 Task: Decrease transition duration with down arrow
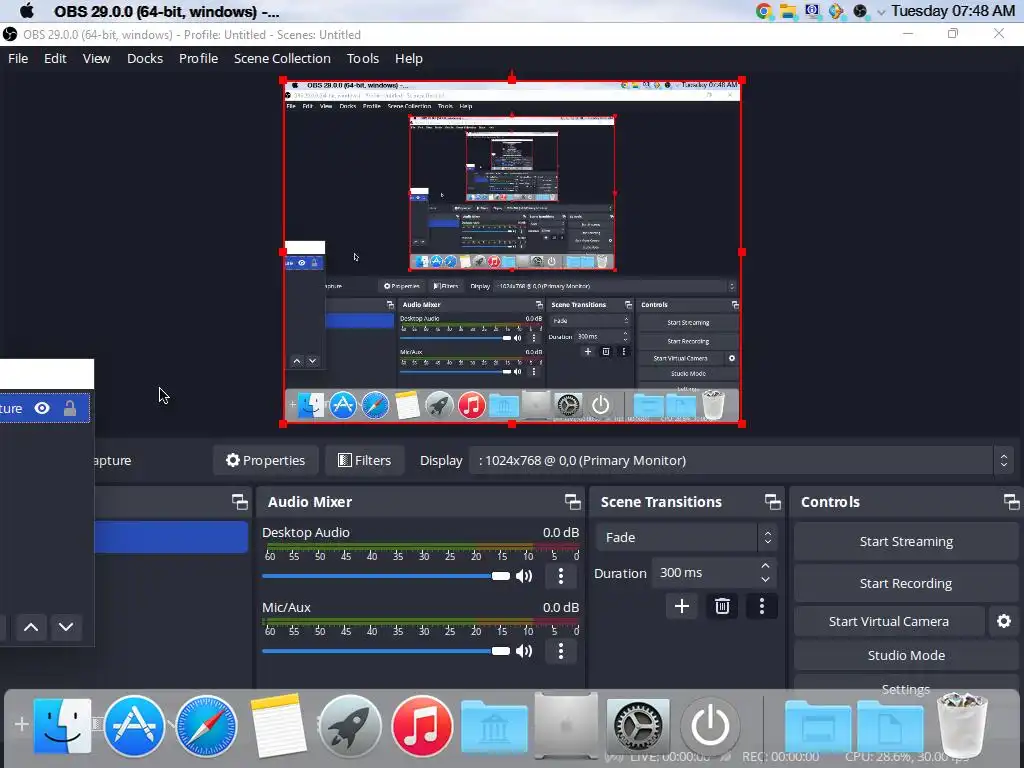[x=765, y=580]
